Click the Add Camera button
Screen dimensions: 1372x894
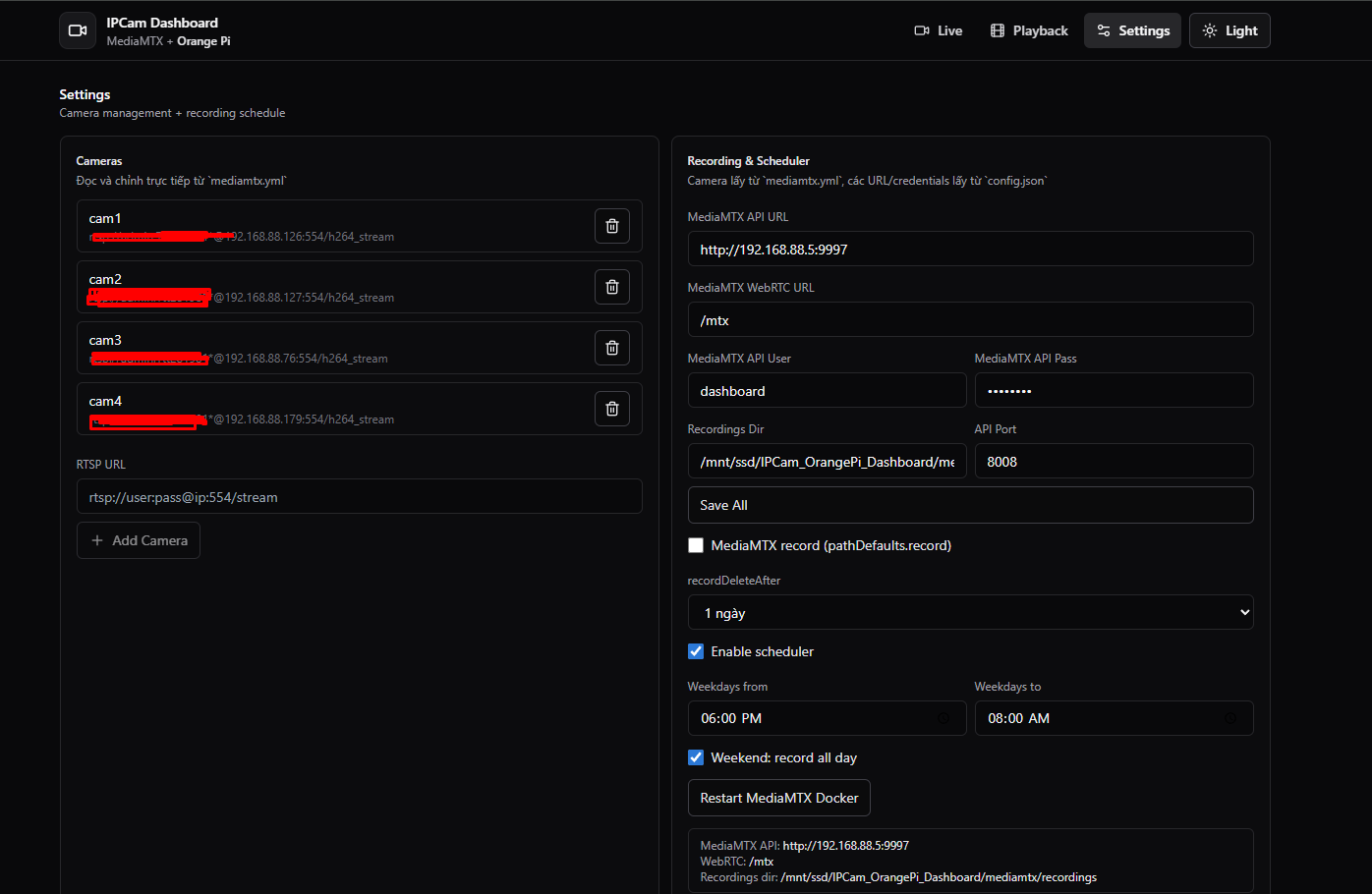[x=139, y=540]
